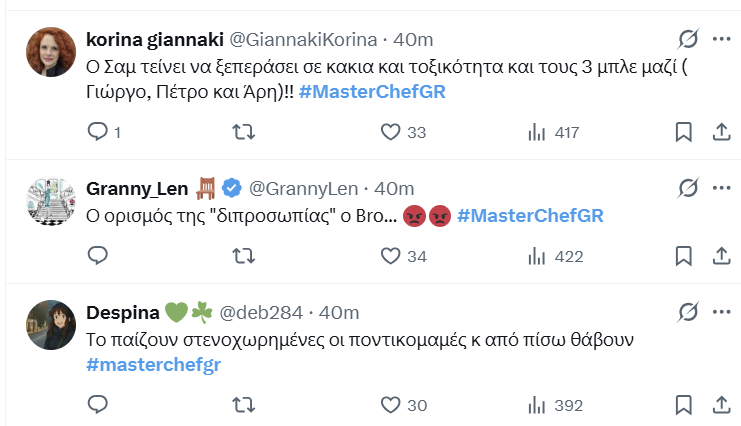Open more options menu on Granny_Len's tweet
Screen dimensions: 741x426
(x=721, y=187)
